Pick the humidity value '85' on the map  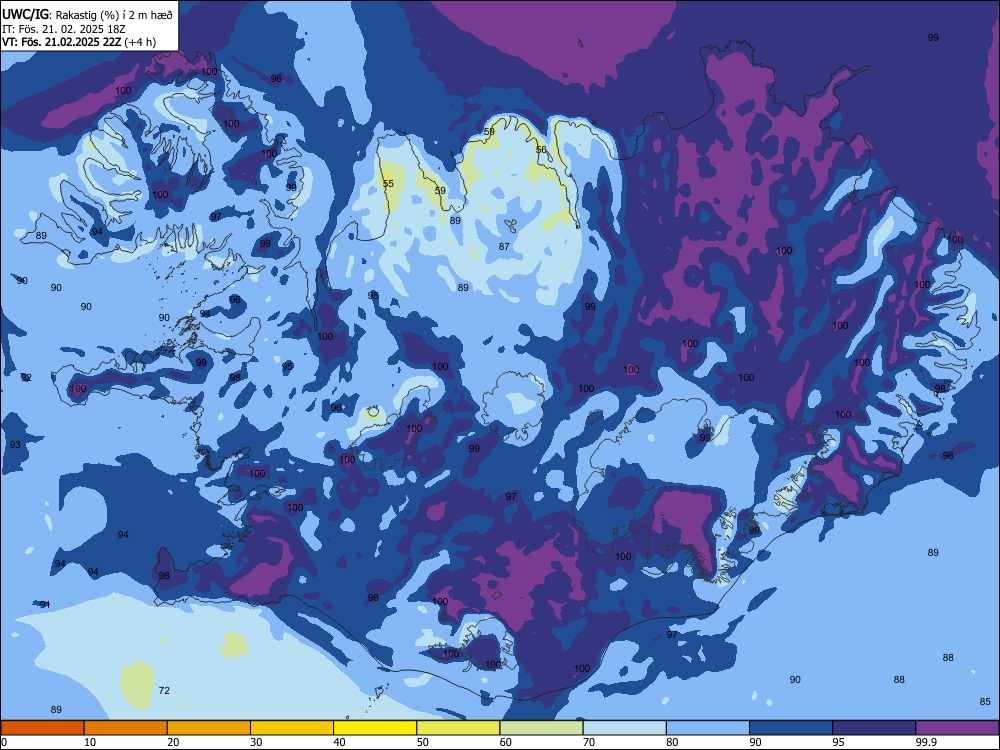coord(985,702)
